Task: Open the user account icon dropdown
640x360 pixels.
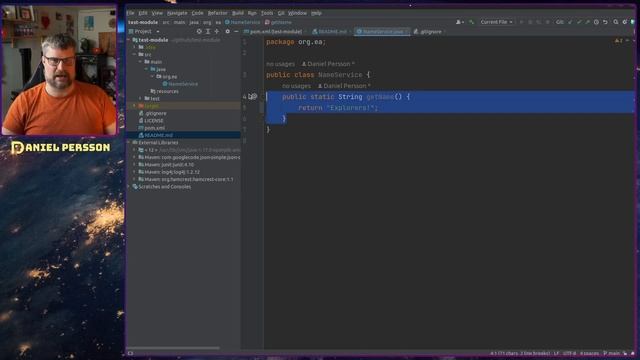Action: tap(460, 22)
